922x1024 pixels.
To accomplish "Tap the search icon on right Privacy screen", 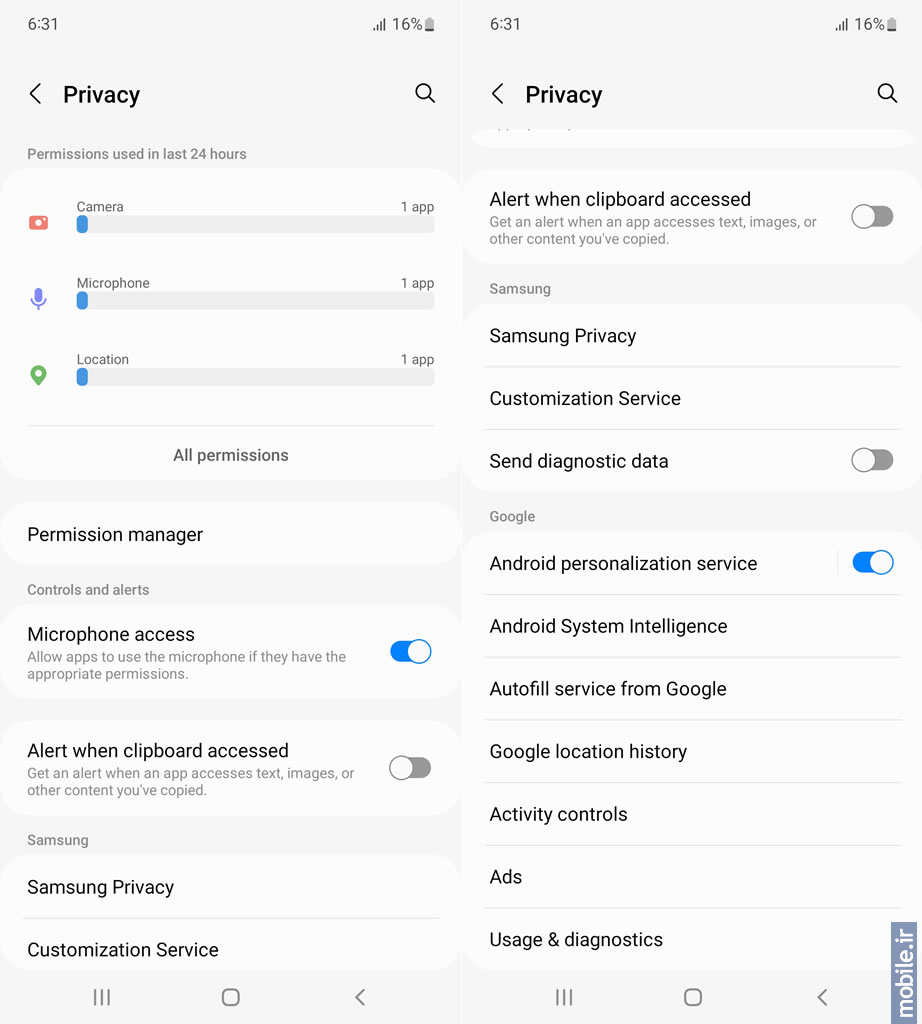I will tap(887, 93).
